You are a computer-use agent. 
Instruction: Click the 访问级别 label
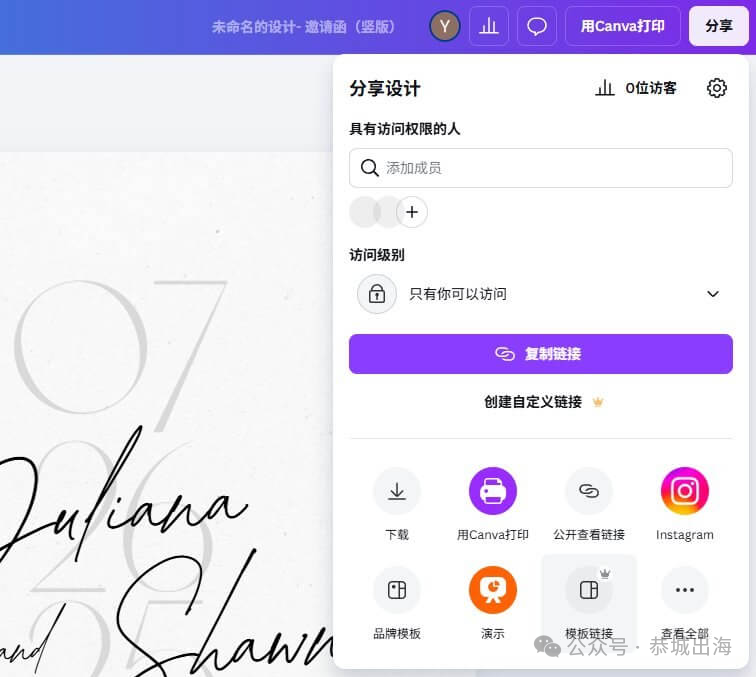click(377, 255)
